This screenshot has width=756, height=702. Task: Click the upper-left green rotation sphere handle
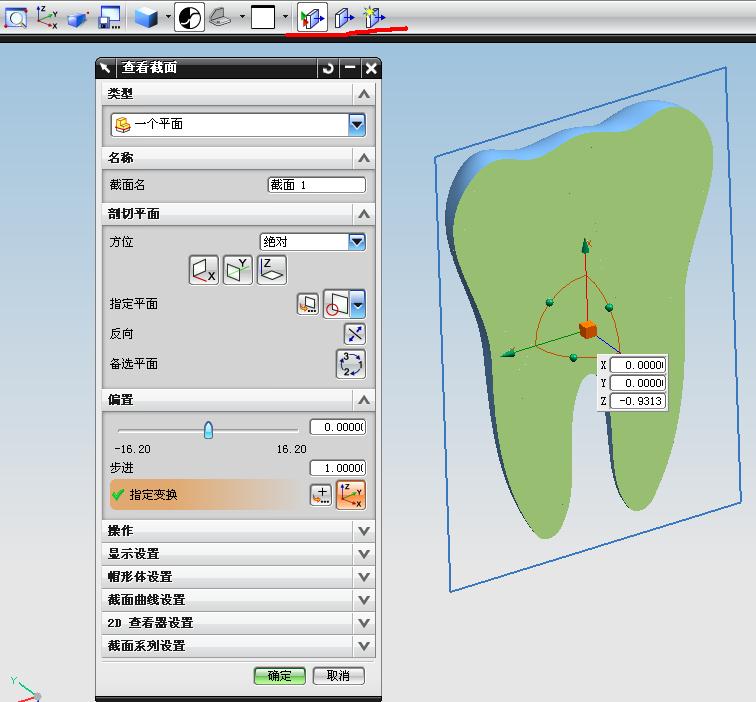pos(549,302)
